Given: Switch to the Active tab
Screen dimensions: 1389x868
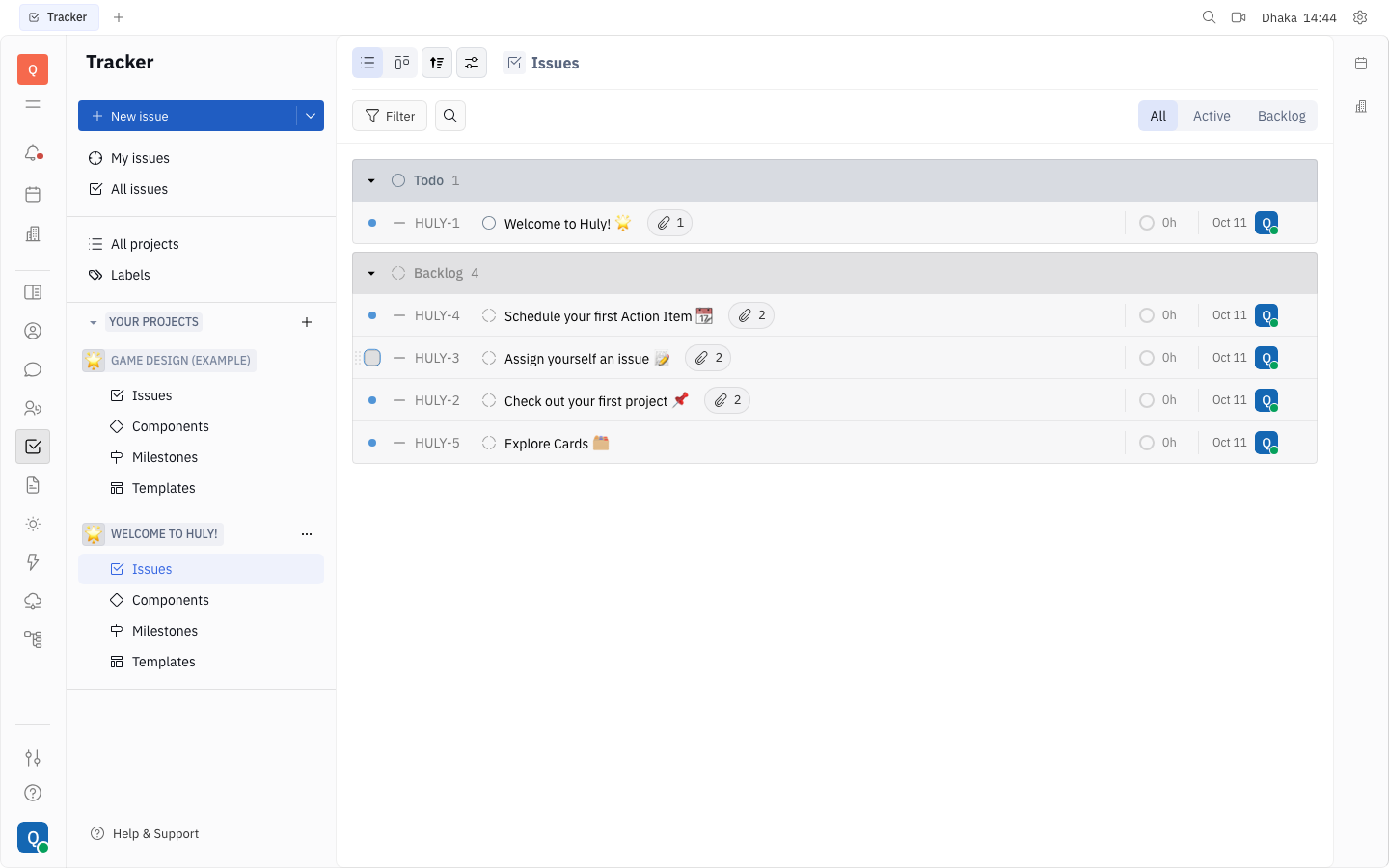Looking at the screenshot, I should (1212, 116).
